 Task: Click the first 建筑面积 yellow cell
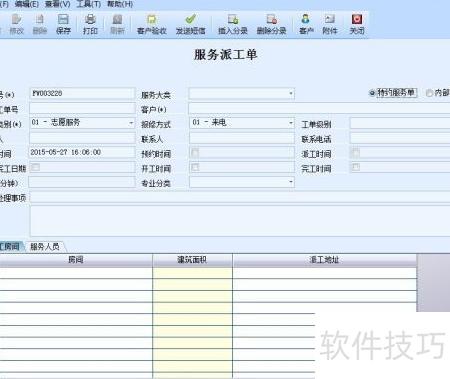pyautogui.click(x=192, y=273)
